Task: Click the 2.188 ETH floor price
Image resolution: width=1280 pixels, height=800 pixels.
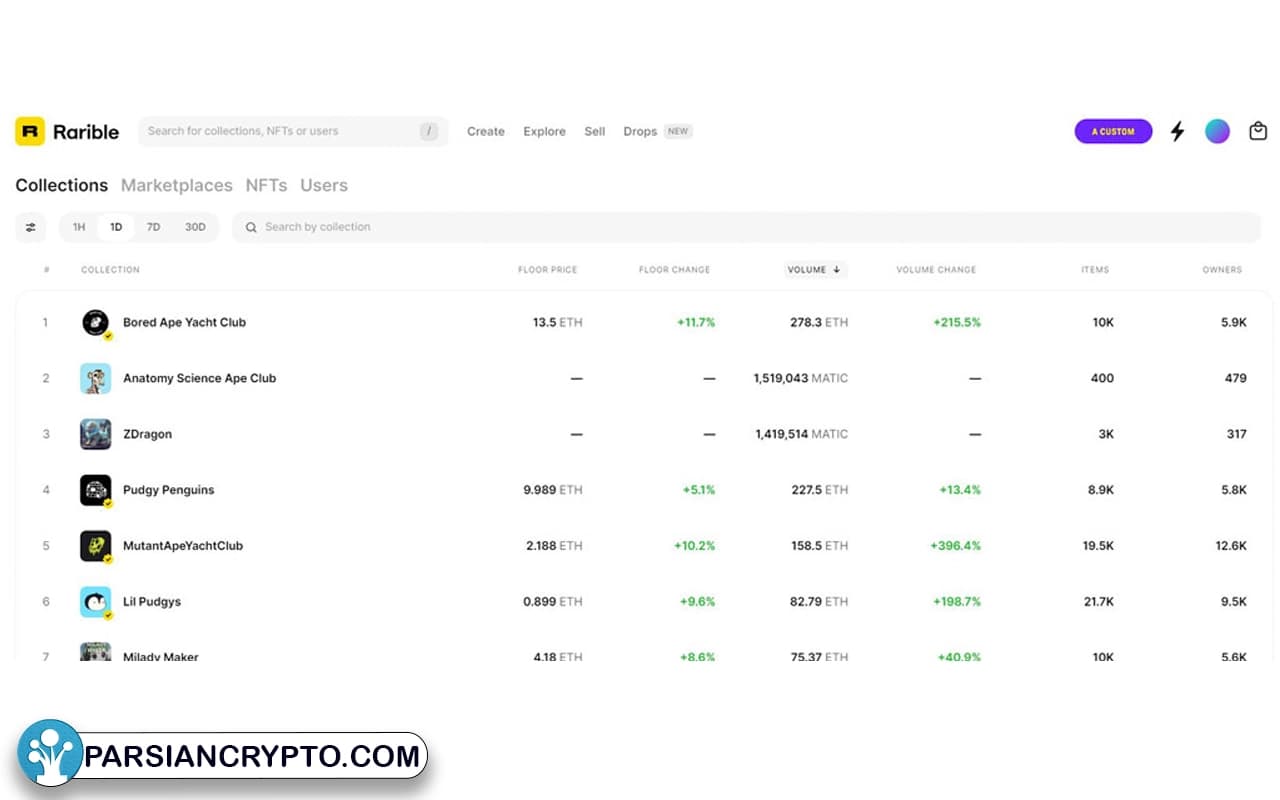Action: tap(554, 546)
